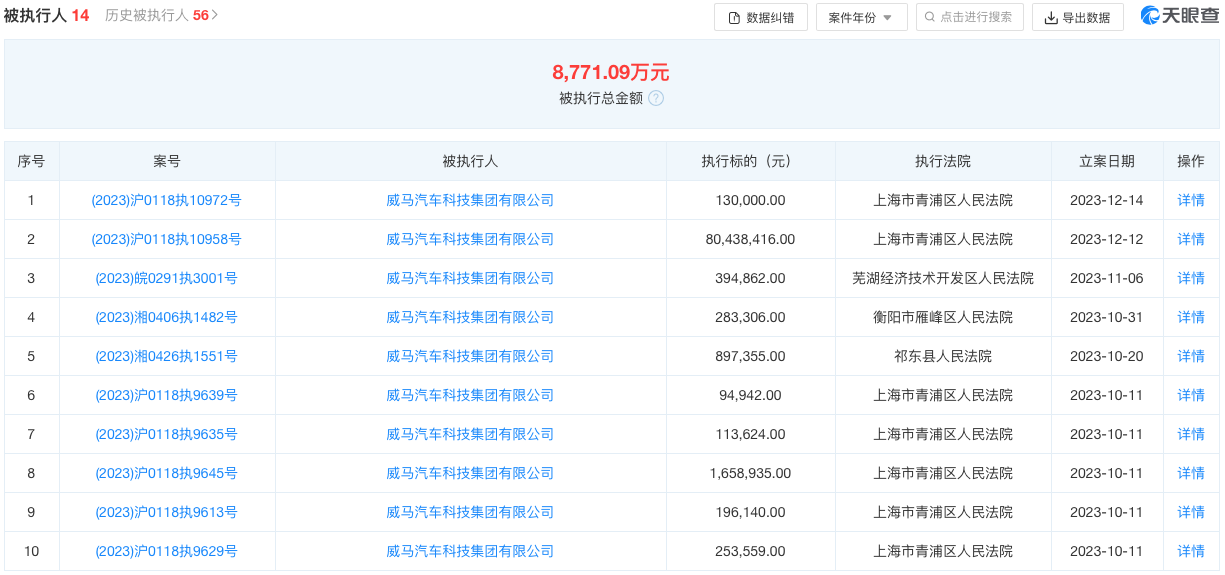The image size is (1225, 575).
Task: Open 详情 for case 沪0118执9629号
Action: [x=1191, y=551]
